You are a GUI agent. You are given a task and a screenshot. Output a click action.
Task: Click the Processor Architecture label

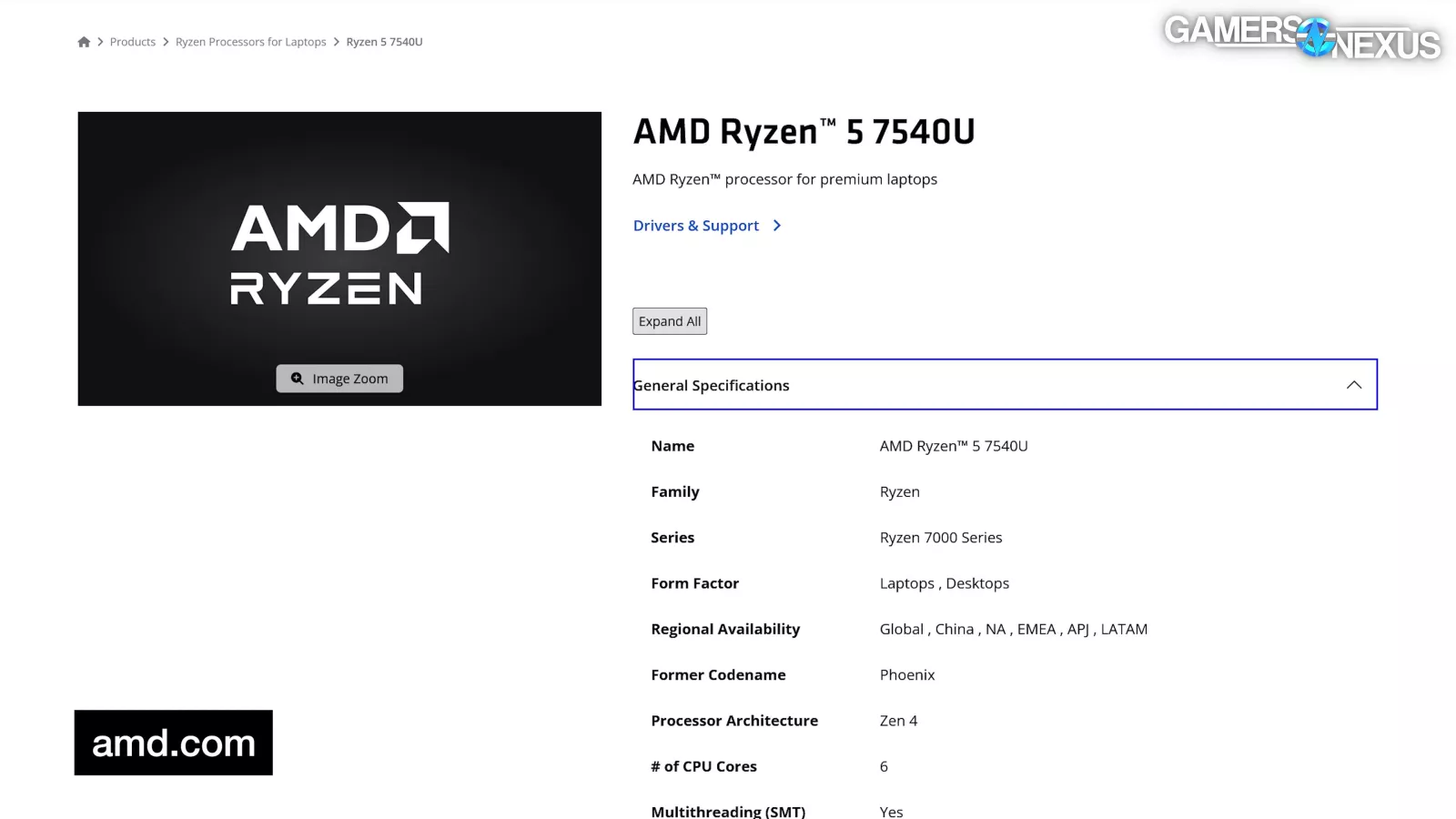(x=734, y=721)
